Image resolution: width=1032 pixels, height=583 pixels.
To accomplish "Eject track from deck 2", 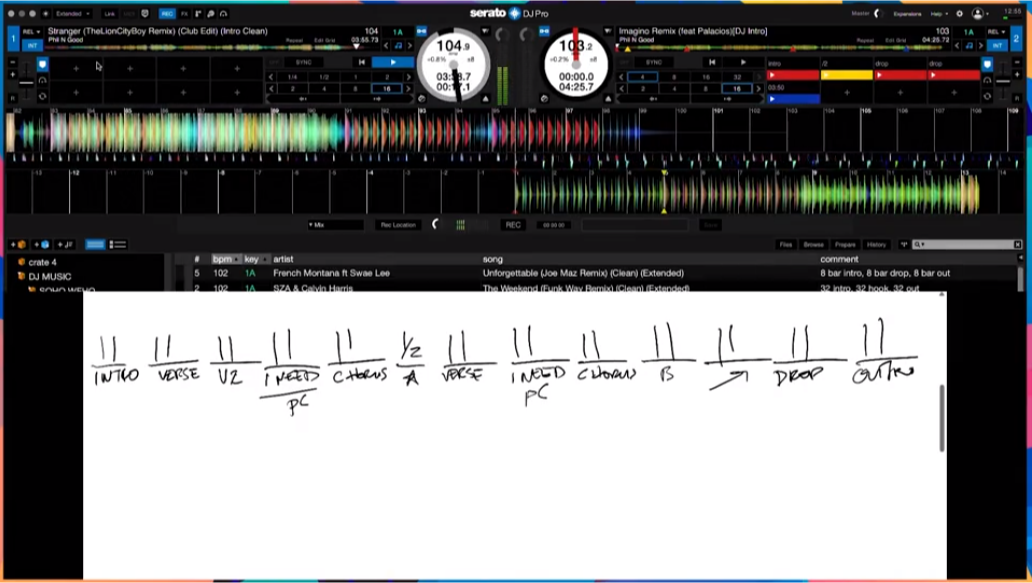I will [x=607, y=99].
